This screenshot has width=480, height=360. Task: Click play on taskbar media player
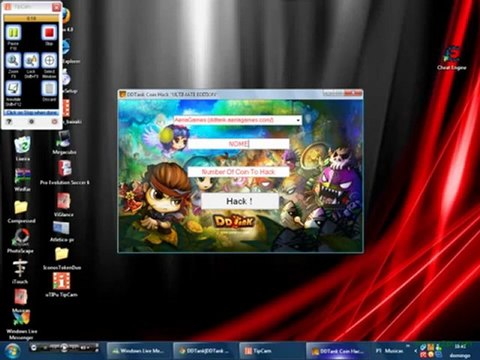pyautogui.click(x=64, y=348)
